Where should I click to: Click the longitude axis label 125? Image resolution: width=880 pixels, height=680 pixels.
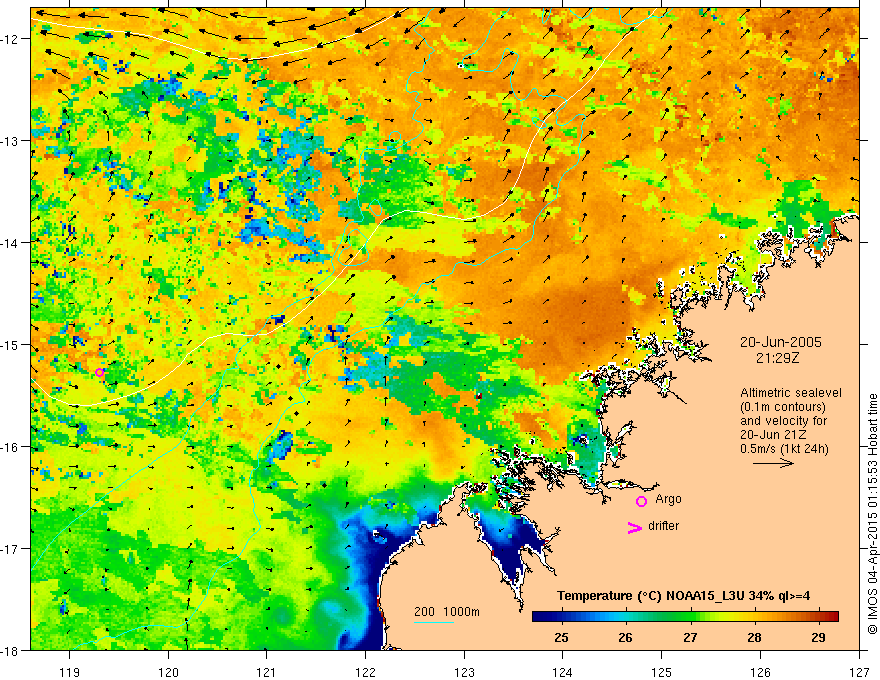pyautogui.click(x=662, y=672)
